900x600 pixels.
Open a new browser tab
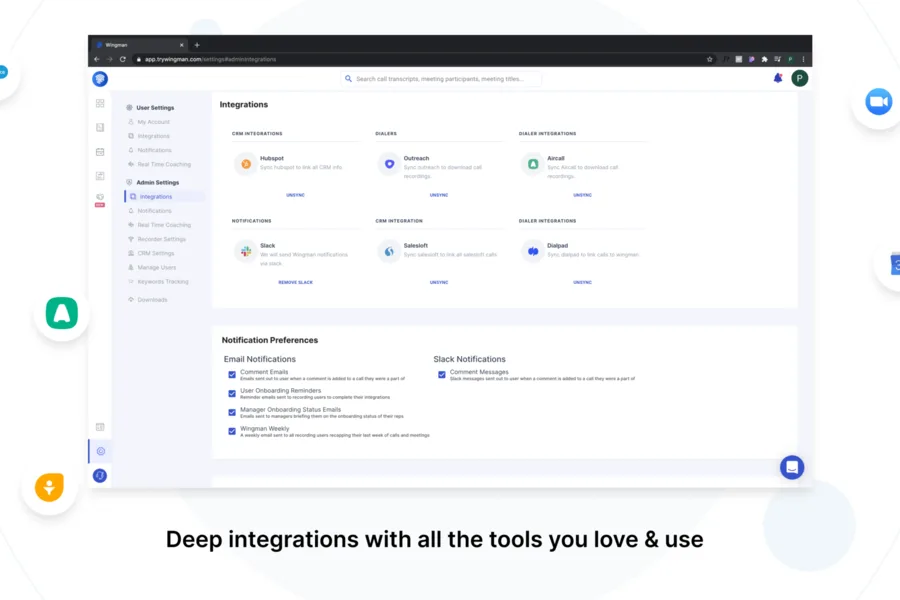[197, 45]
